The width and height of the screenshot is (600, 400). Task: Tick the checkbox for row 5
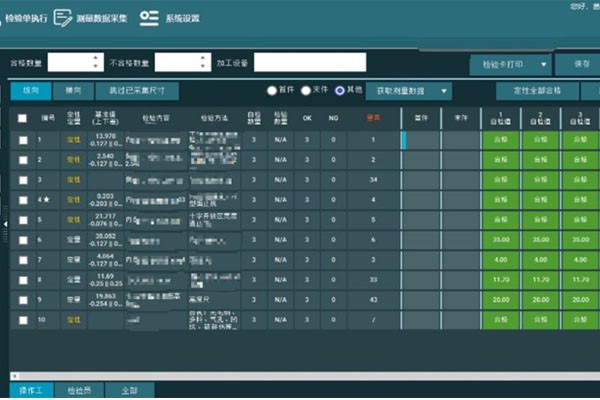(x=23, y=220)
